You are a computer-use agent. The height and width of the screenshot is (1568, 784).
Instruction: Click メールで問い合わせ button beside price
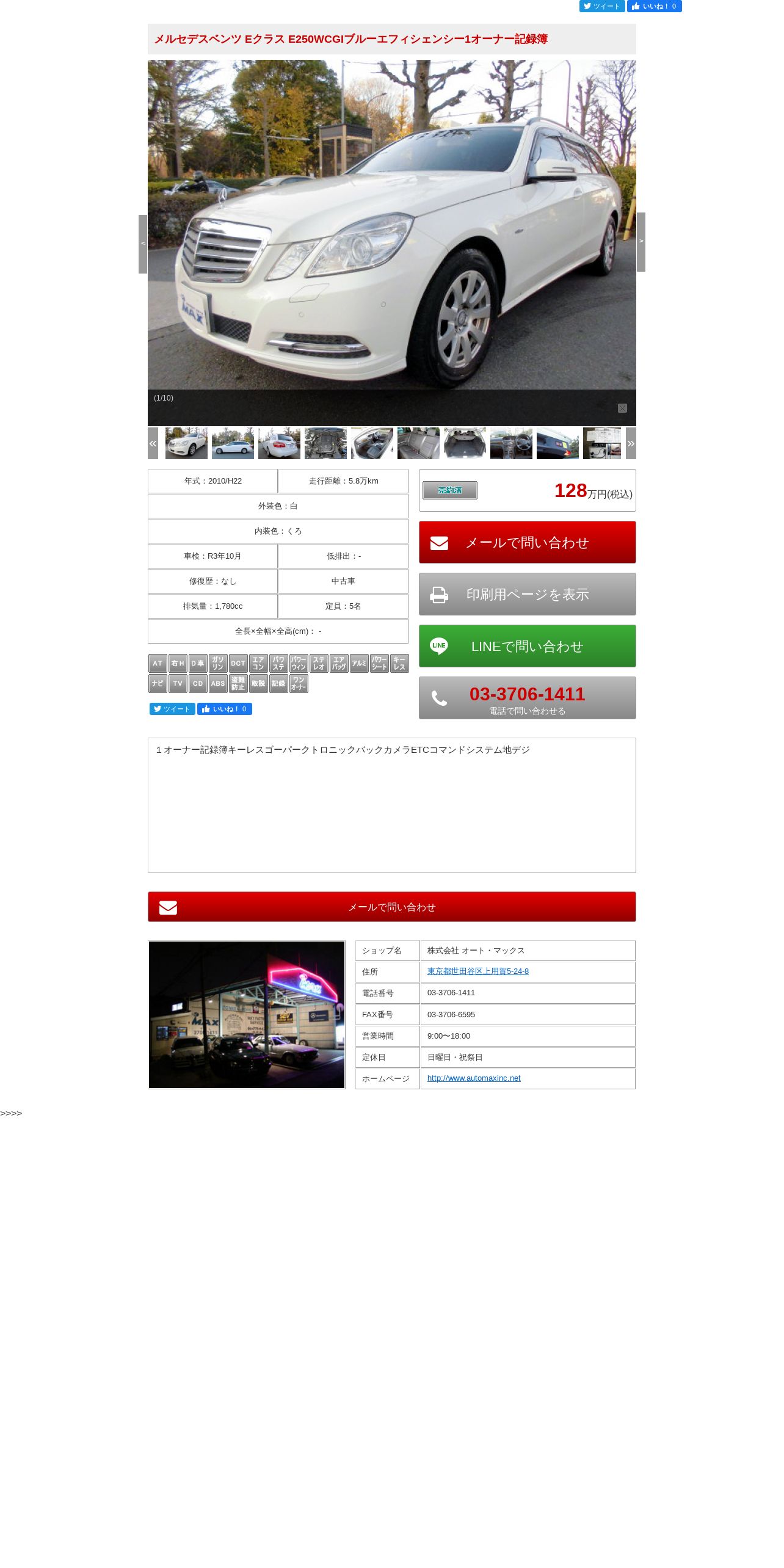pos(528,542)
